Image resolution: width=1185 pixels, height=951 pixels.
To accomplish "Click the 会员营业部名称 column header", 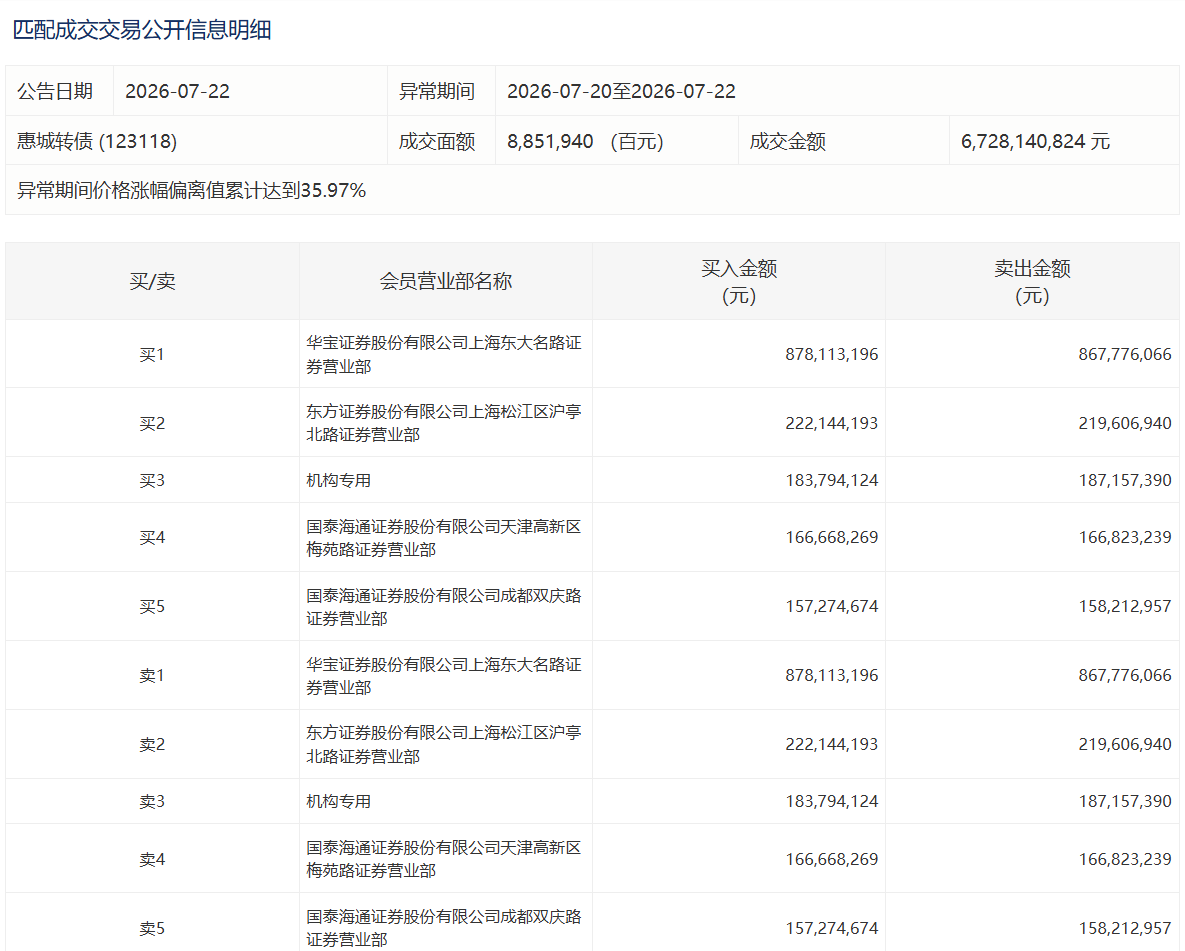I will coord(446,282).
